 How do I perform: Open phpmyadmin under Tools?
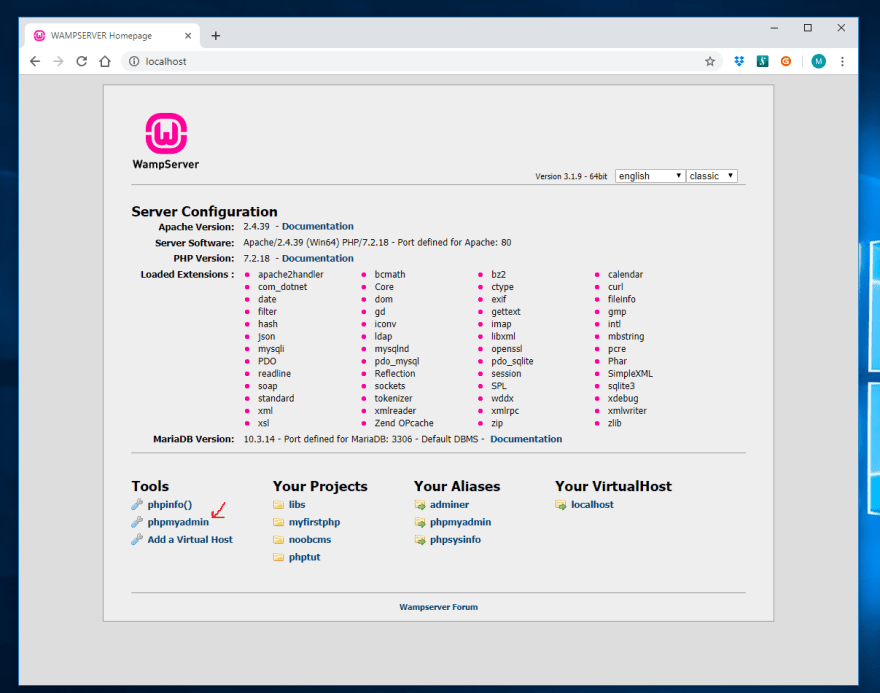click(178, 522)
